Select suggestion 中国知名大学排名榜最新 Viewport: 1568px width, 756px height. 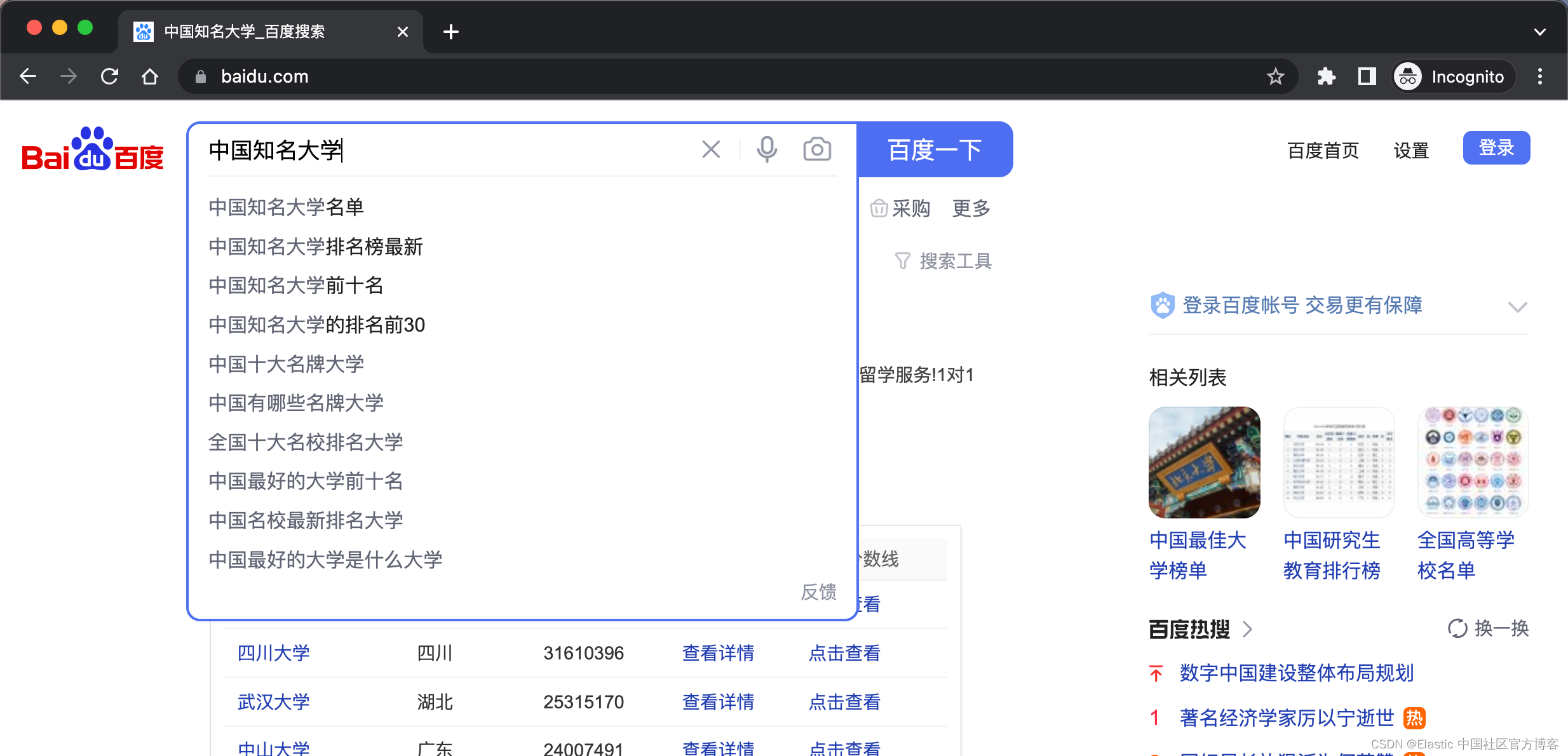coord(316,246)
